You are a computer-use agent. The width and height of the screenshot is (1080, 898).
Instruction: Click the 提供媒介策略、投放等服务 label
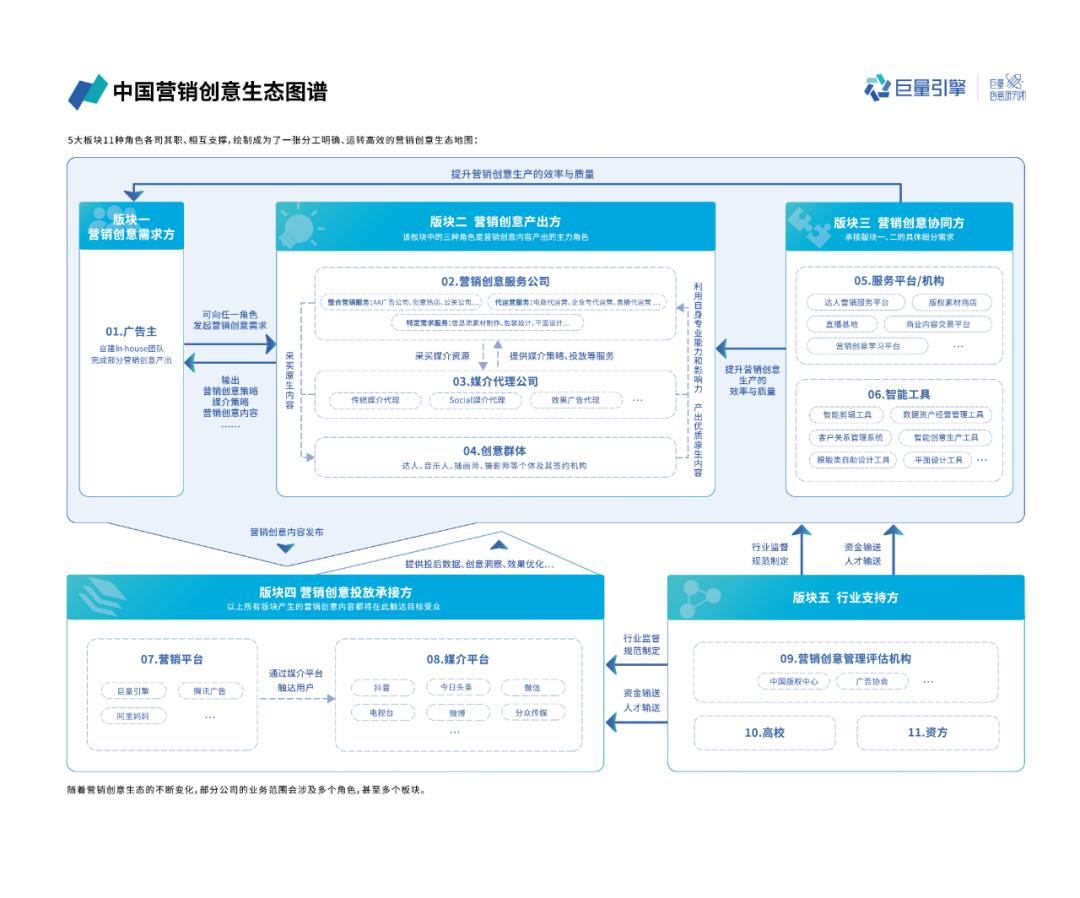point(561,355)
